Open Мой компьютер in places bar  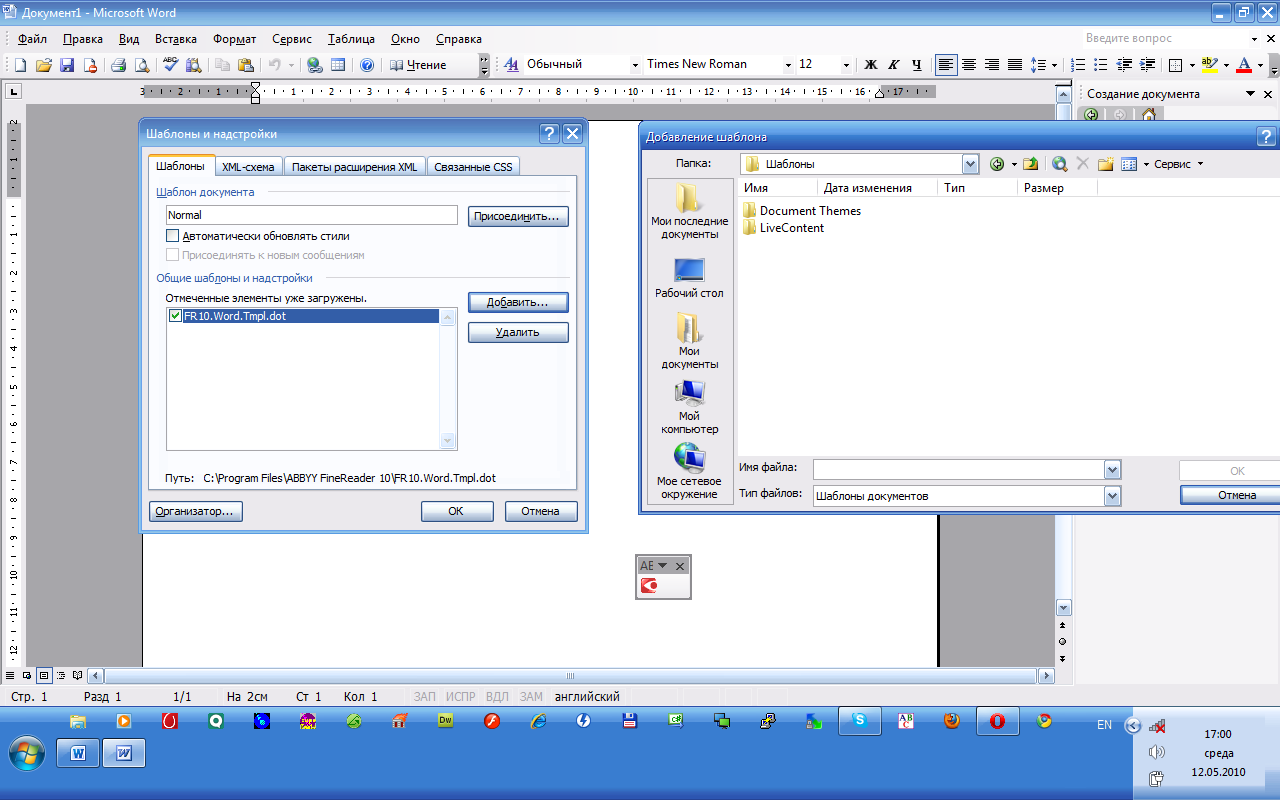pyautogui.click(x=689, y=407)
